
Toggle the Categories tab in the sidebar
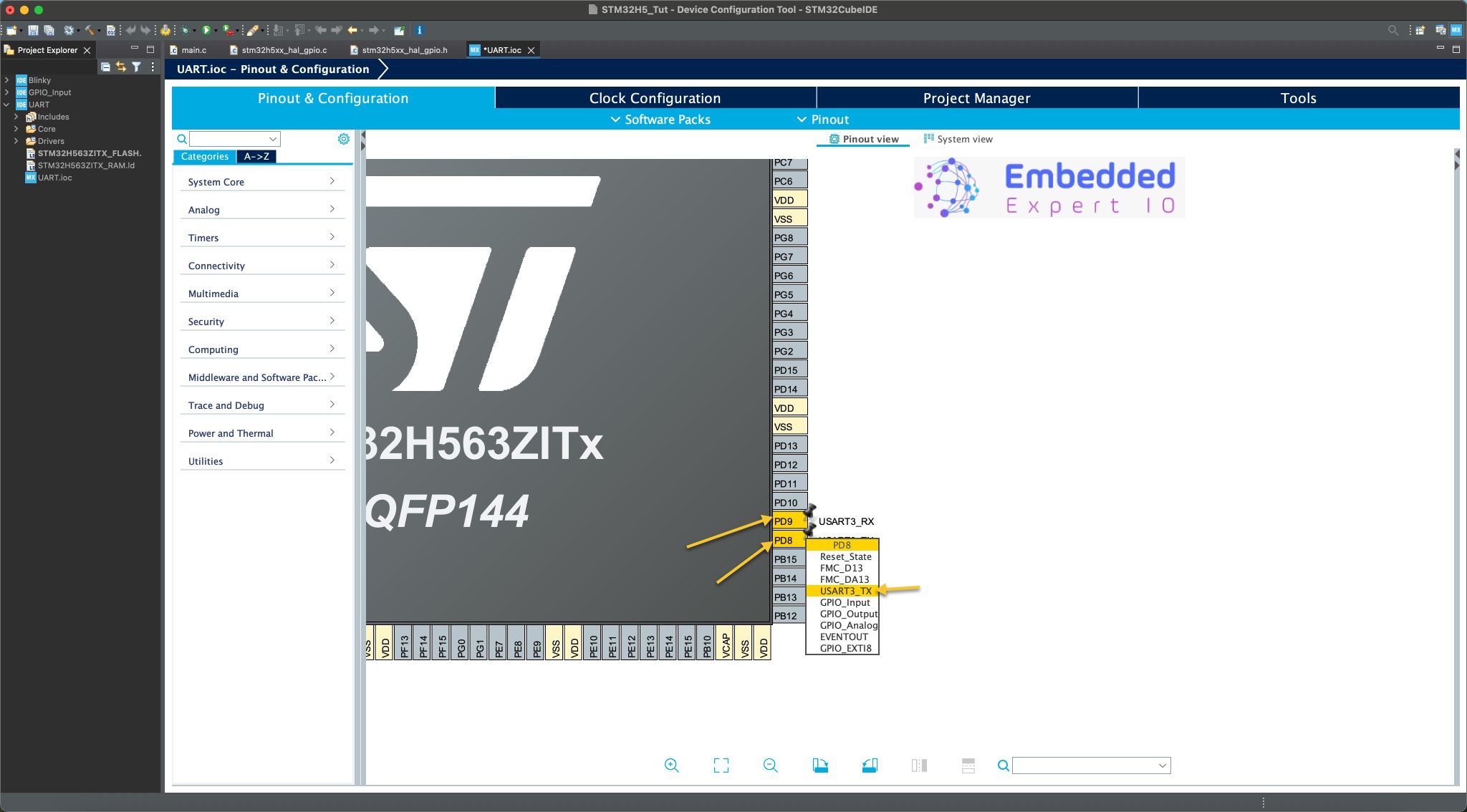click(205, 156)
